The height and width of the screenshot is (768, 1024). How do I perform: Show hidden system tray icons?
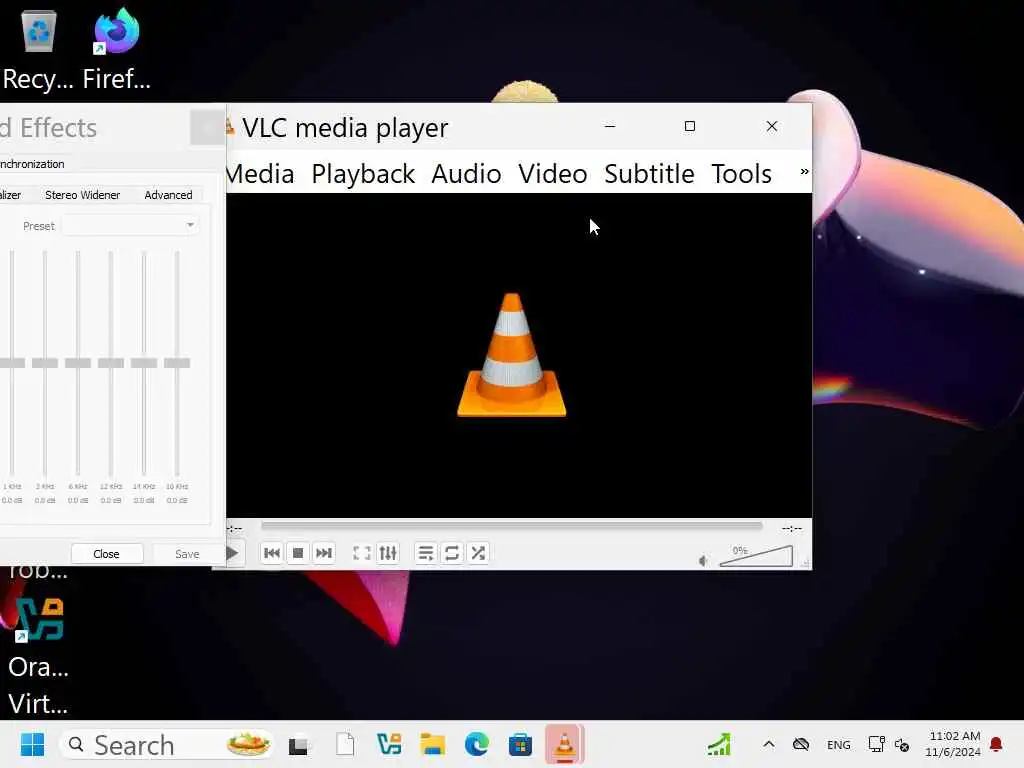tap(769, 744)
